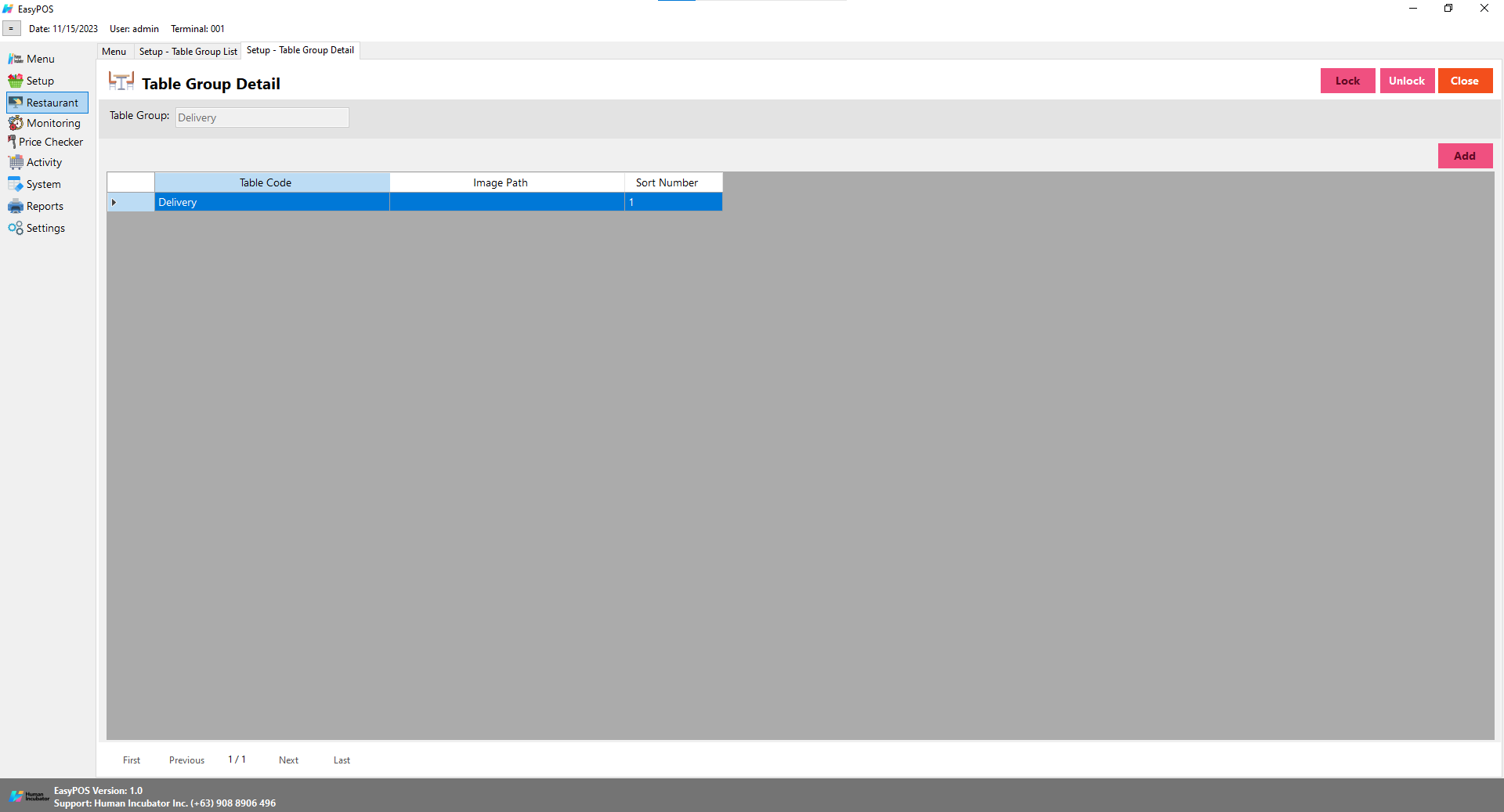The width and height of the screenshot is (1504, 812).
Task: Select the row indicator arrow for Delivery
Action: 114,202
